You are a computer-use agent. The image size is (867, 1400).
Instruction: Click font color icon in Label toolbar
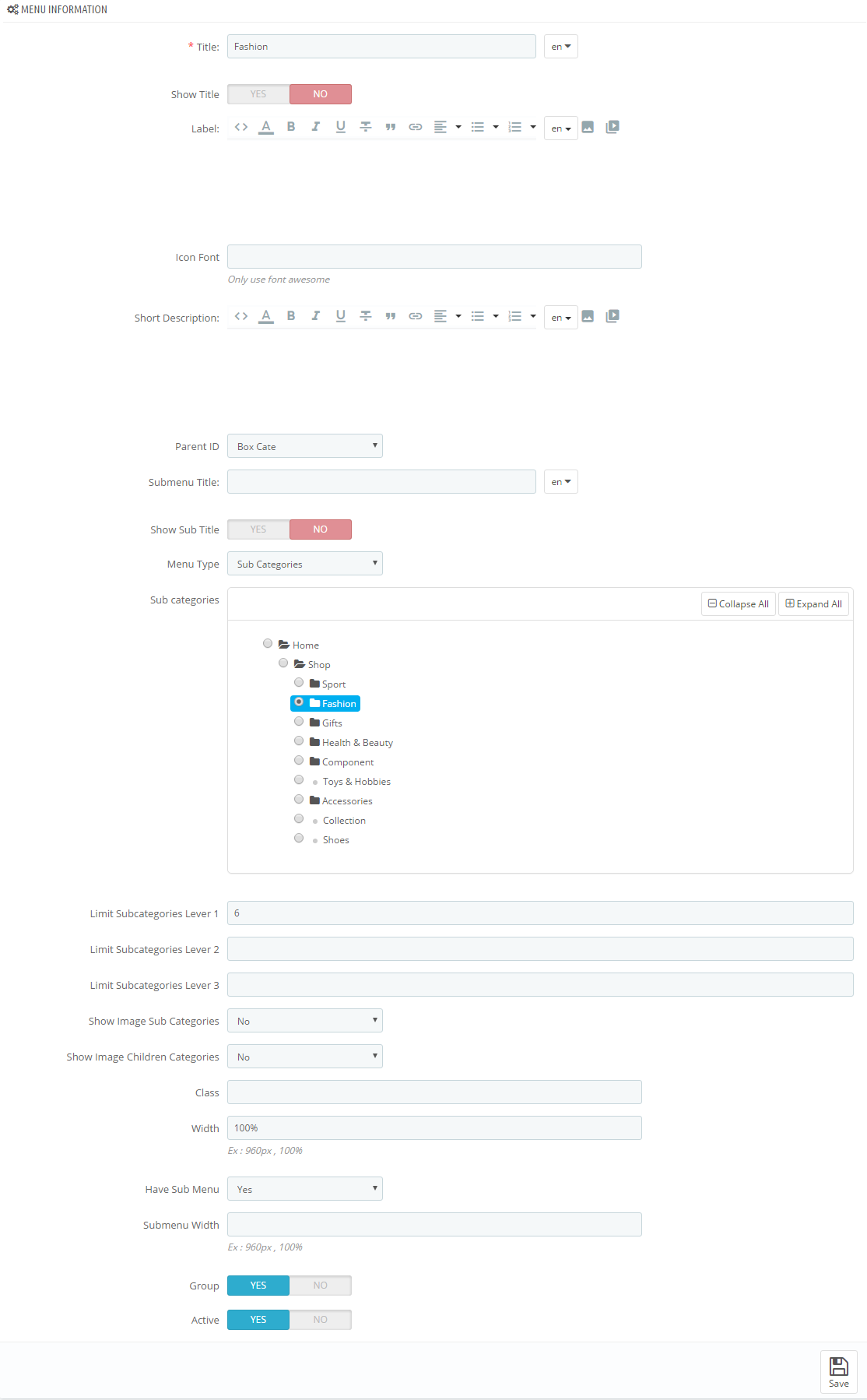[x=266, y=127]
